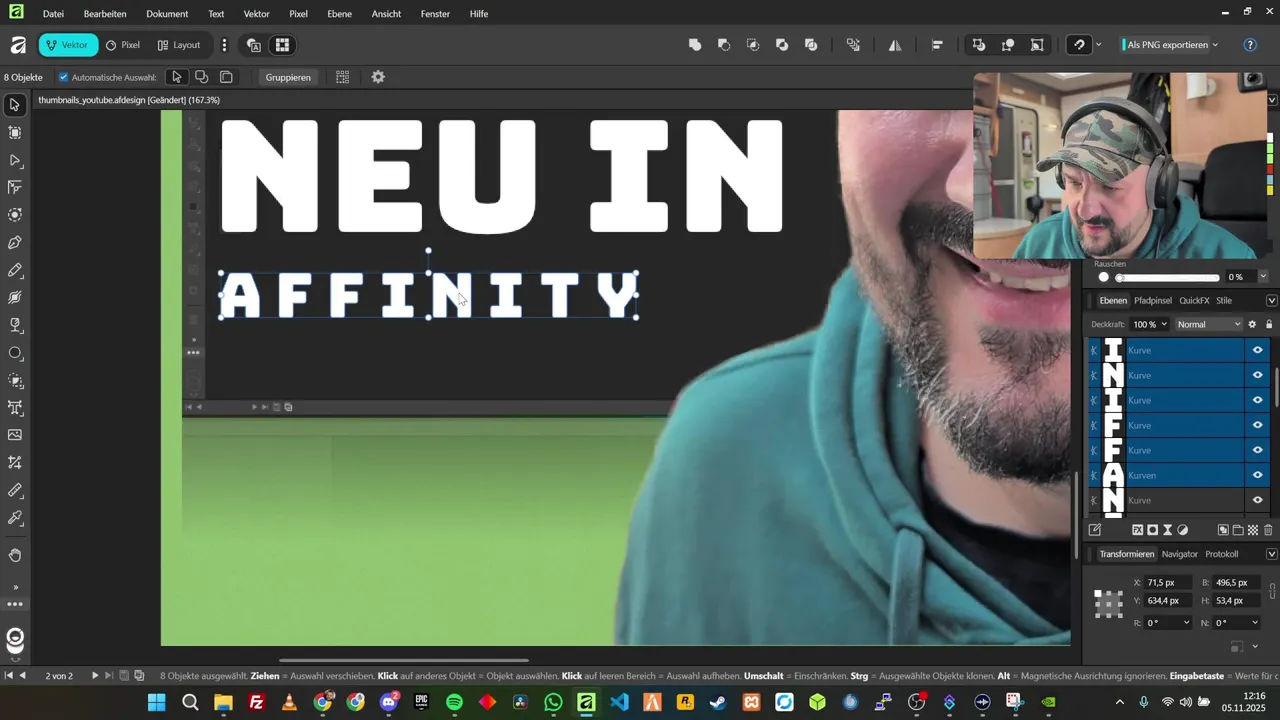Screen dimensions: 1280x720
Task: Open the export options arrow beside PNG
Action: 1215,45
